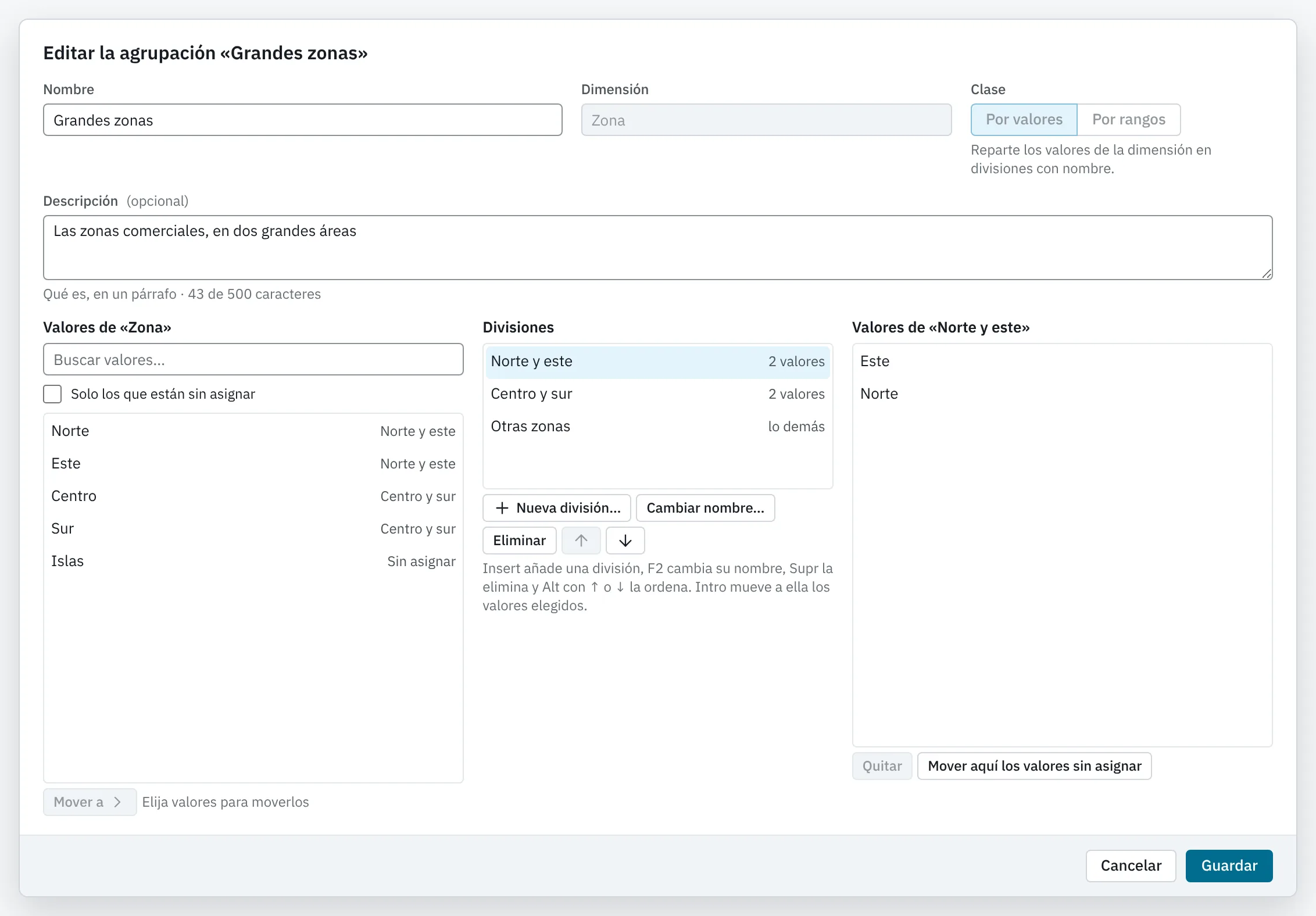1316x916 pixels.
Task: Select the 'Sur' value row
Action: point(253,529)
